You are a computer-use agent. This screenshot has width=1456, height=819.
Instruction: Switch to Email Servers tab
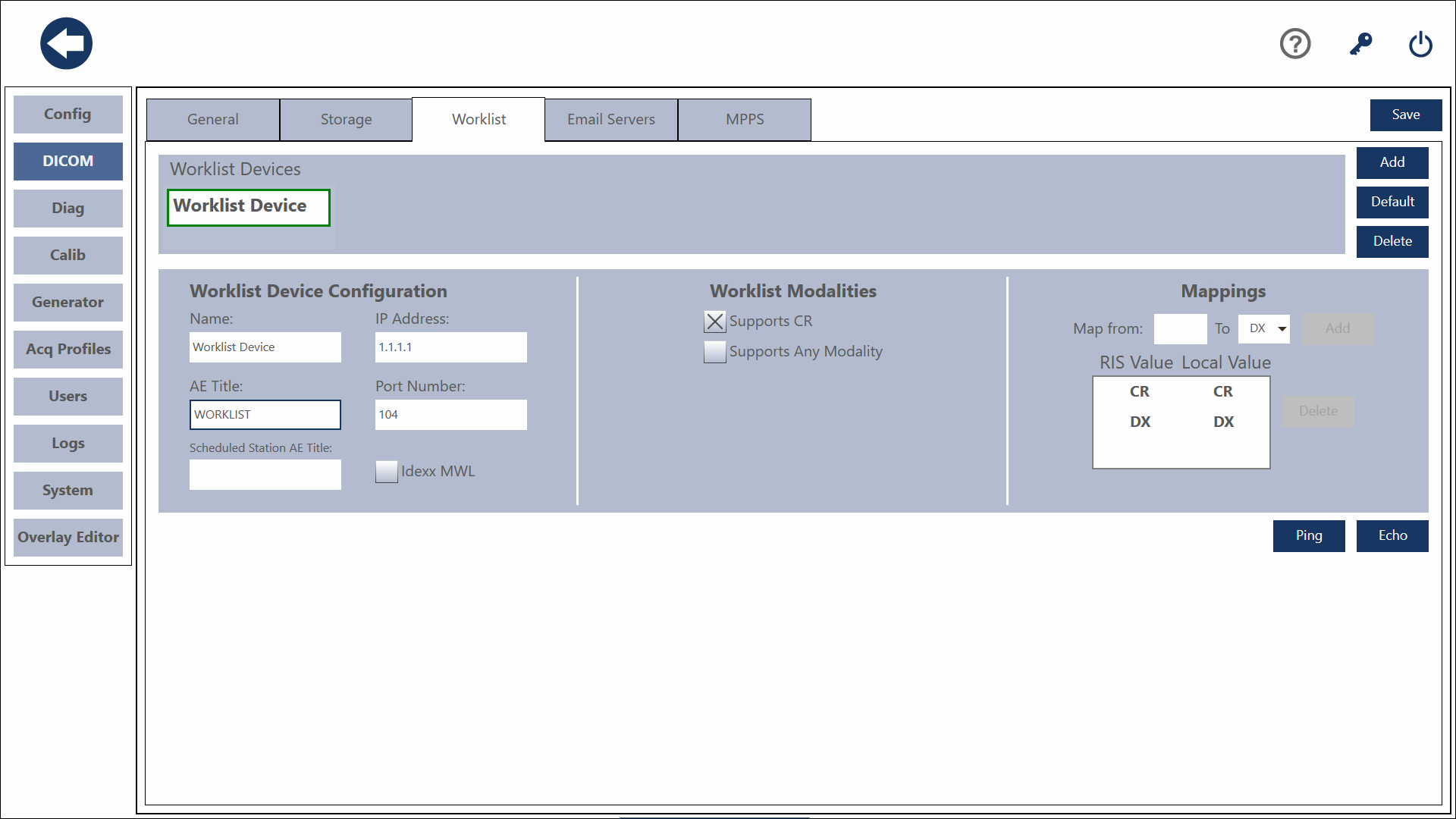coord(610,120)
